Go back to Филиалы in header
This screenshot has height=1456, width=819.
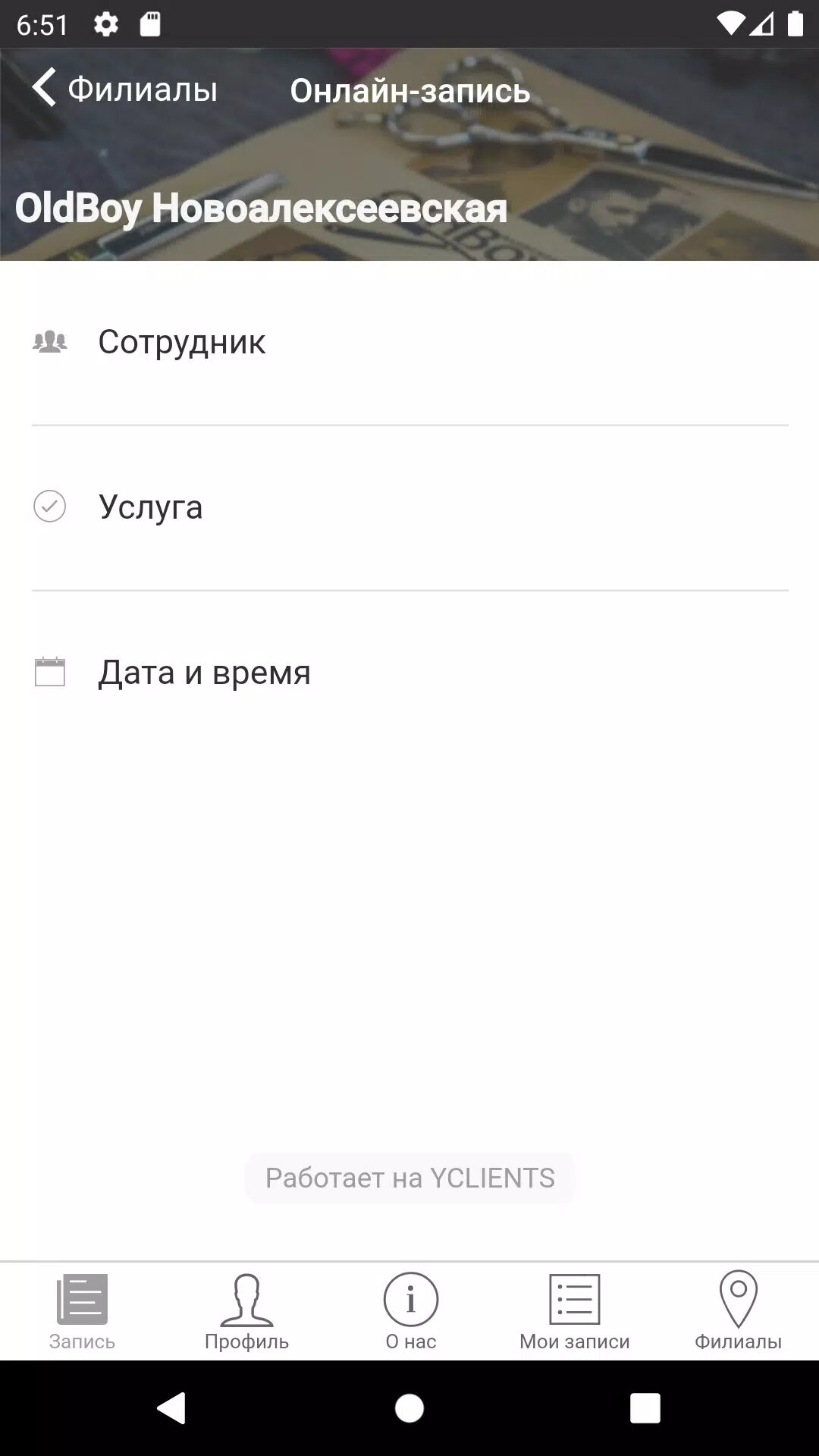click(x=143, y=89)
